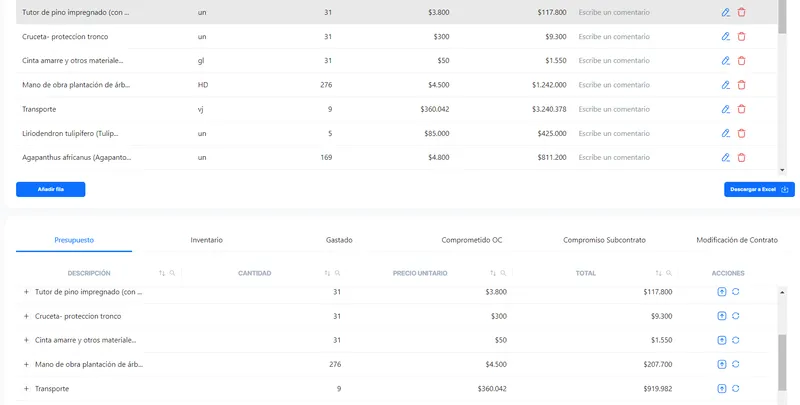Search the Descripción column
Image resolution: width=800 pixels, height=405 pixels.
tap(172, 273)
